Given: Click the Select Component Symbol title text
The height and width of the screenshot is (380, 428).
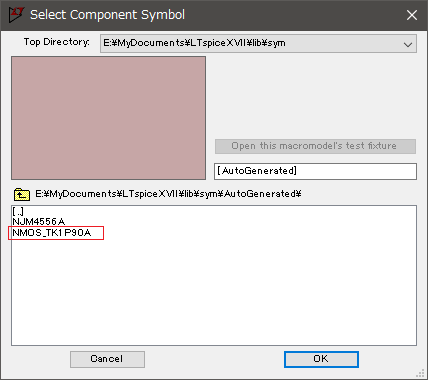Looking at the screenshot, I should coord(107,15).
